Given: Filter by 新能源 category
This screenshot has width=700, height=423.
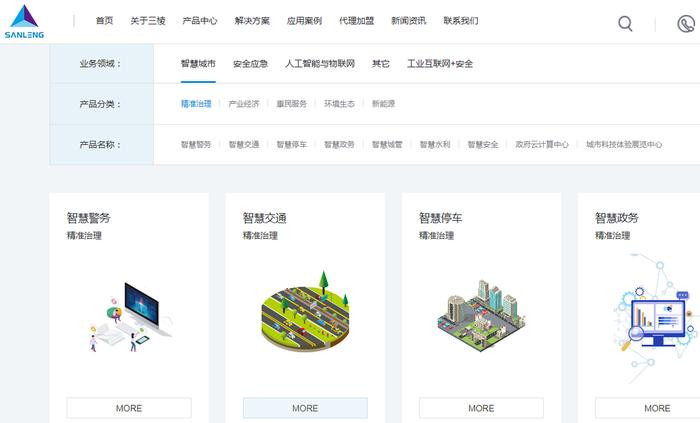Looking at the screenshot, I should click(383, 104).
